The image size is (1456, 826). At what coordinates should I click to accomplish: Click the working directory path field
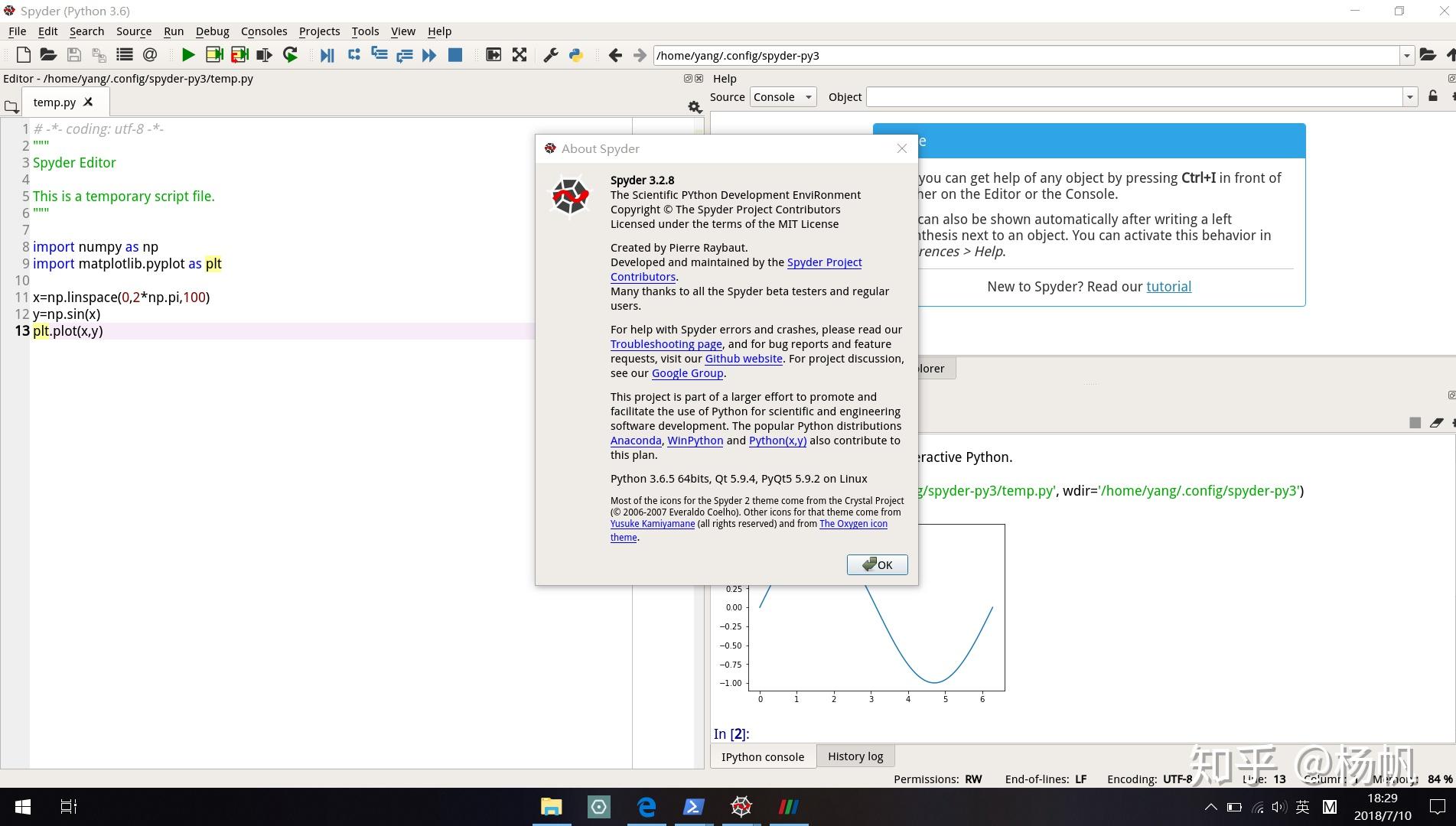[1027, 56]
